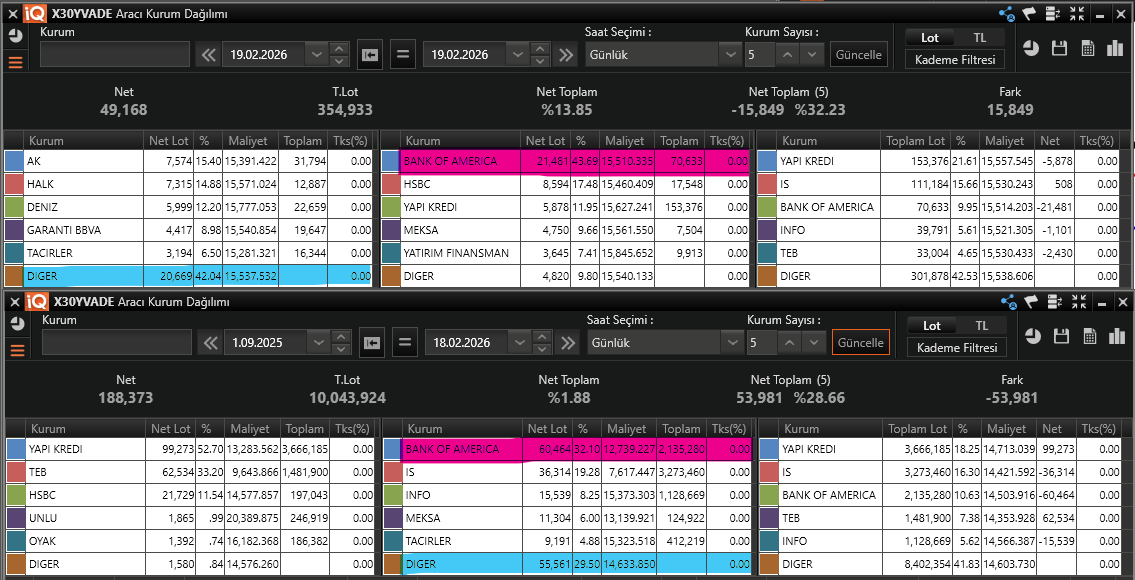
Task: Click the bar chart icon in bottom panel
Action: (1117, 336)
